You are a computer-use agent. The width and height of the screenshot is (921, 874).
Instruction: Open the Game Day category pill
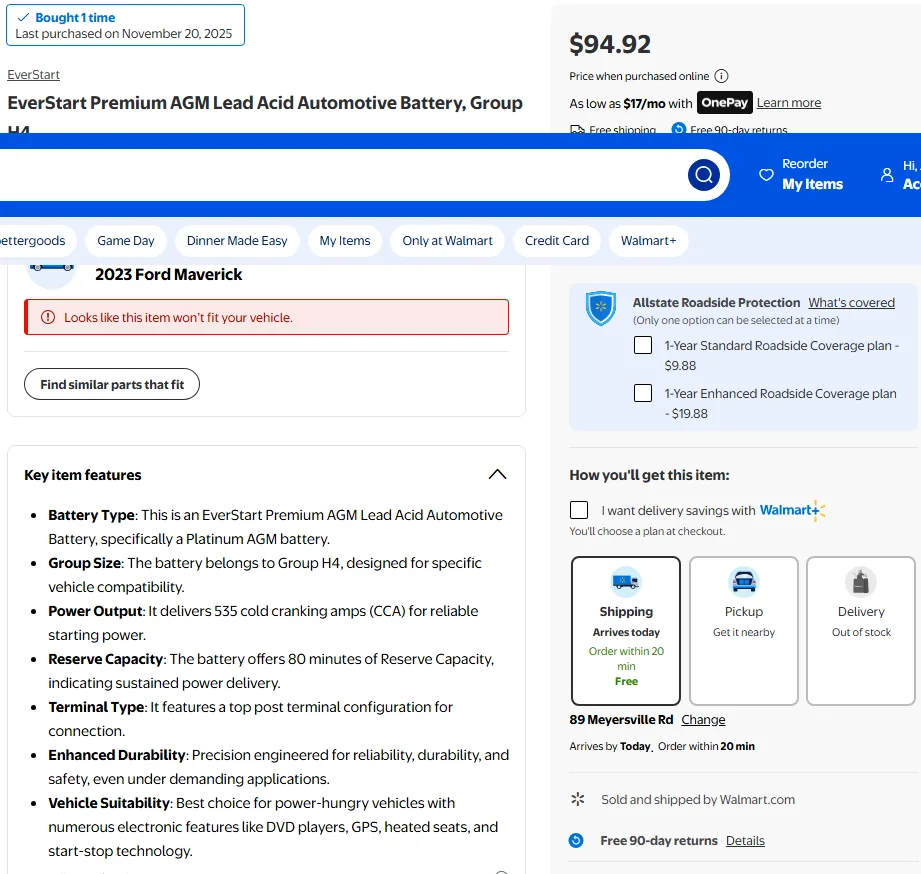click(x=126, y=241)
